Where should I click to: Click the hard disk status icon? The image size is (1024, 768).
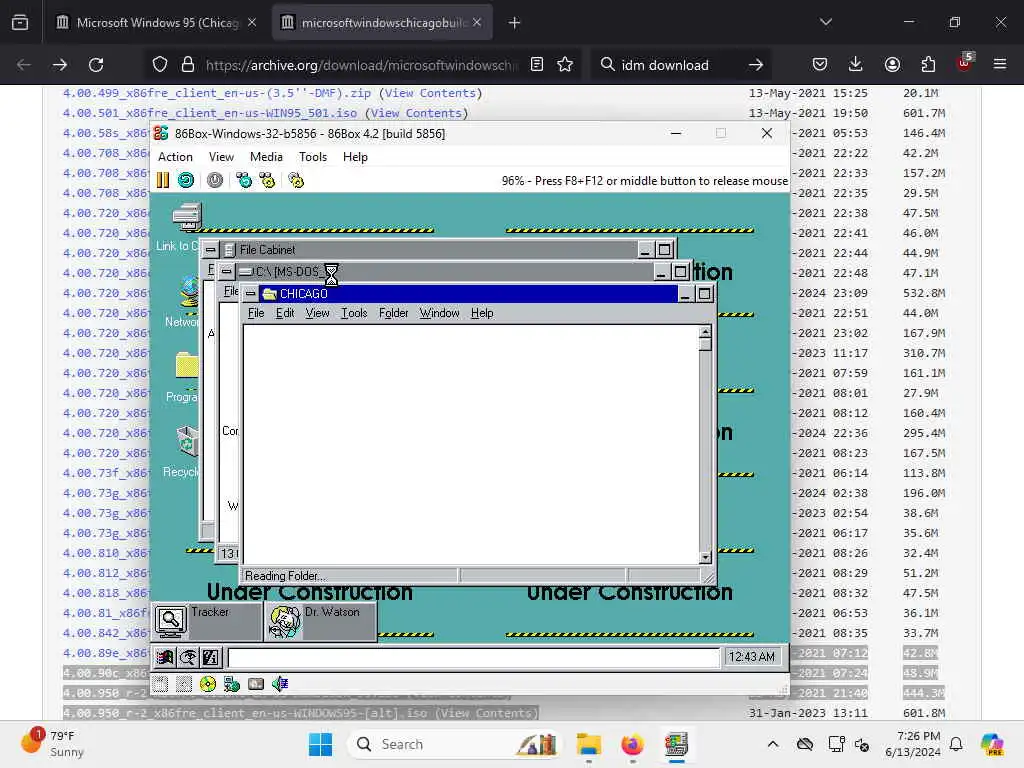(256, 684)
